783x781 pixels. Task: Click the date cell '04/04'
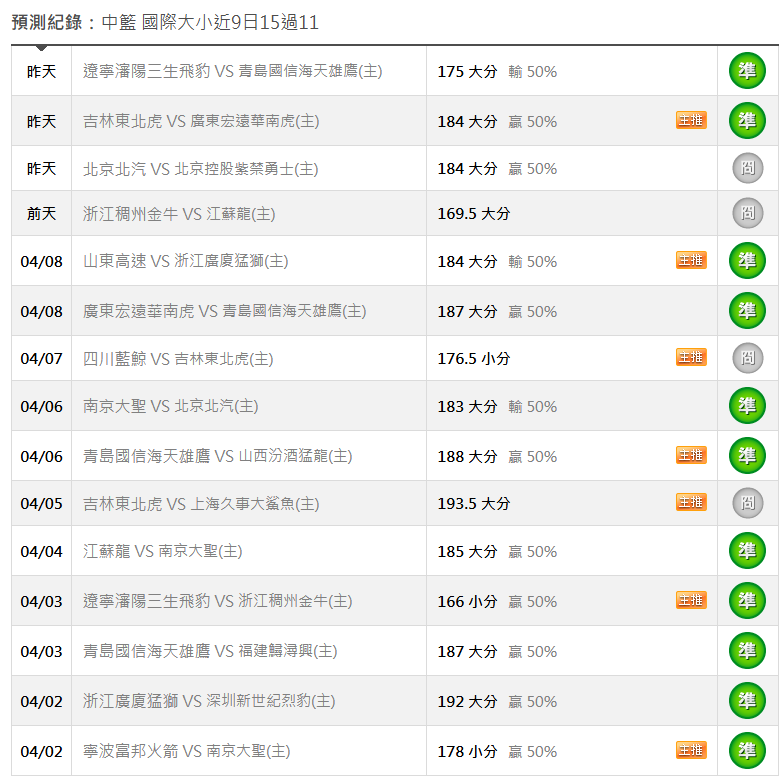point(41,551)
